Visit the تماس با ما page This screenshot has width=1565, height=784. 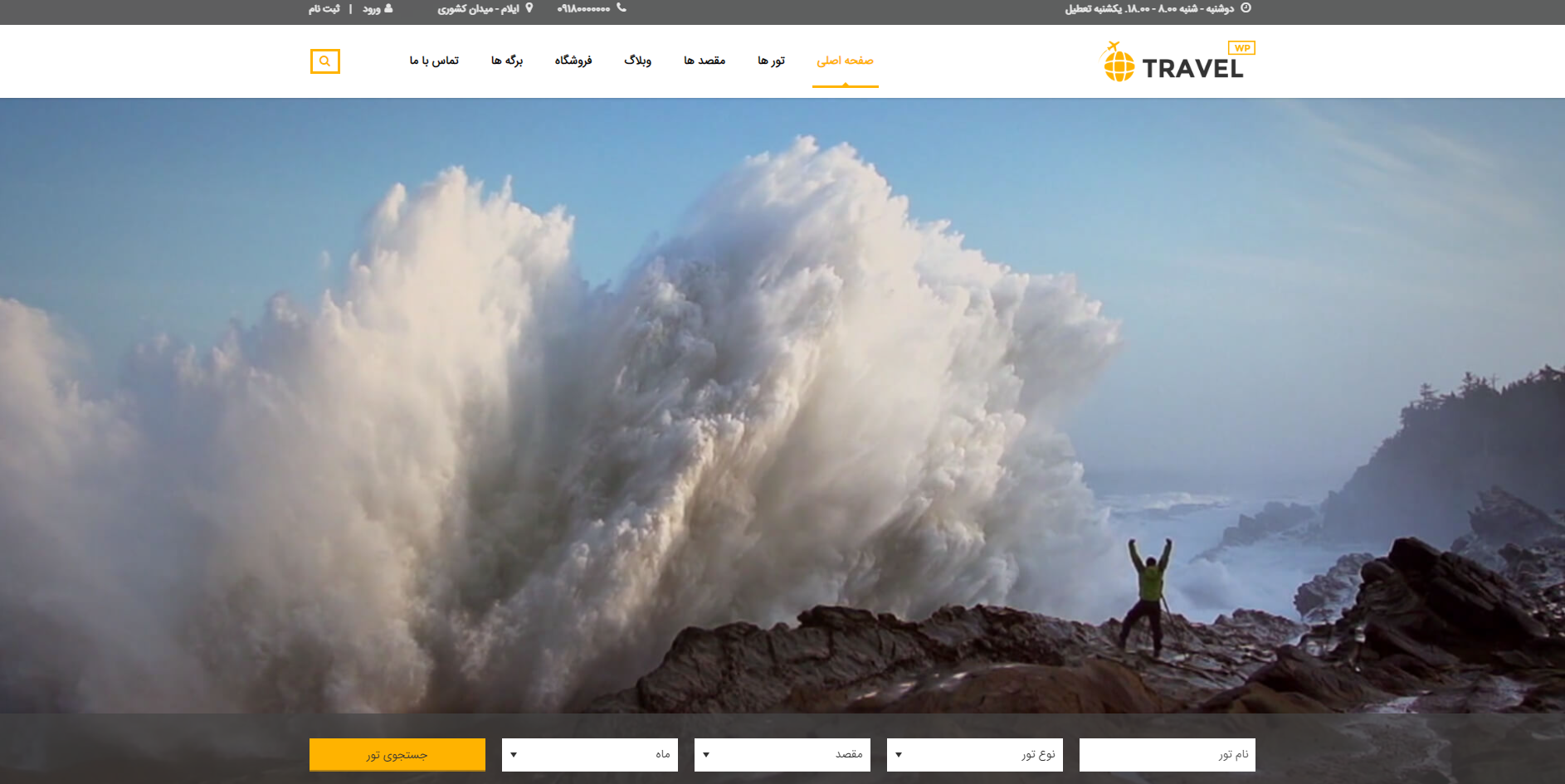point(434,61)
